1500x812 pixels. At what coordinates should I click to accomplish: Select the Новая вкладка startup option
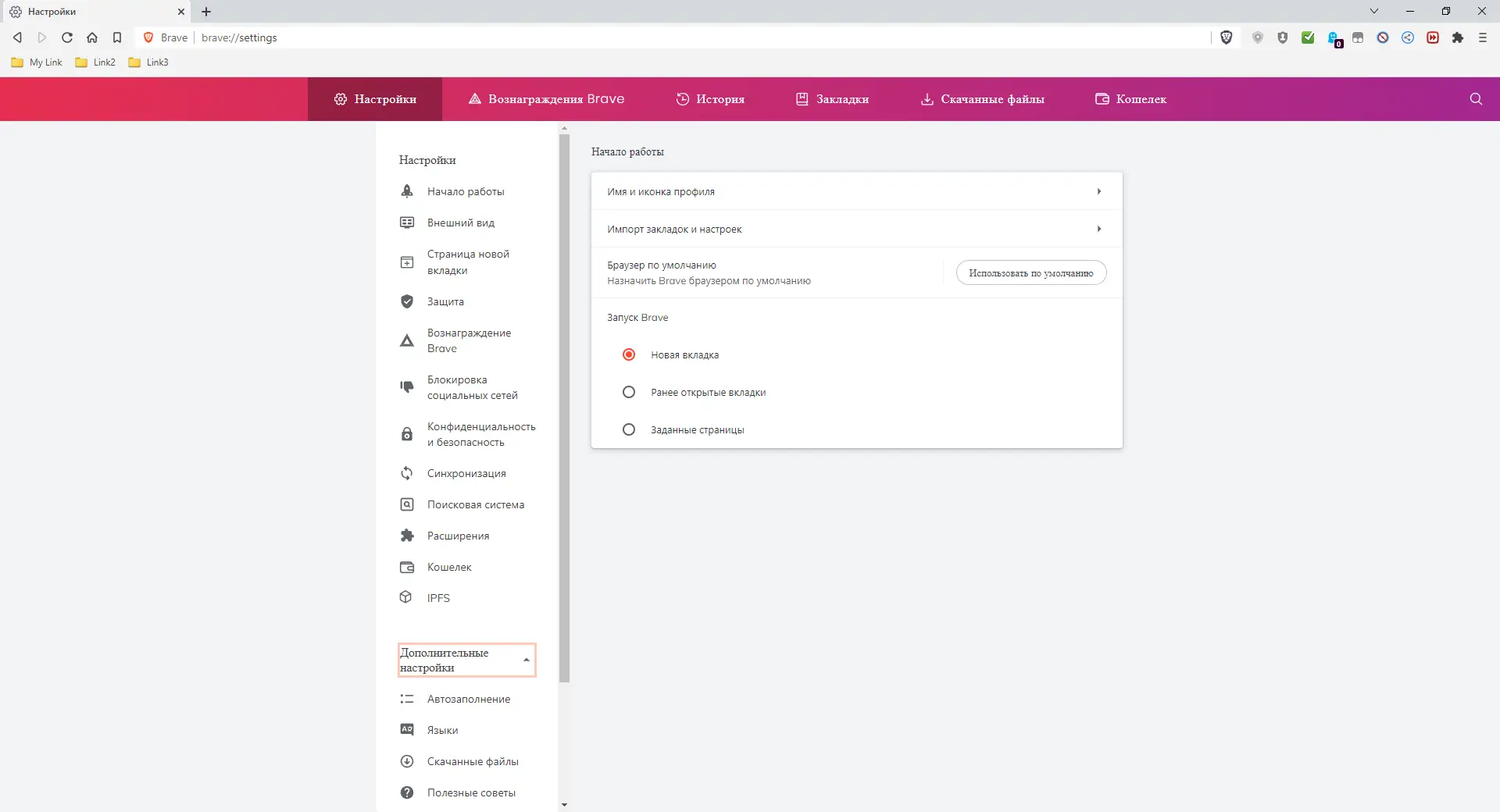[x=629, y=354]
